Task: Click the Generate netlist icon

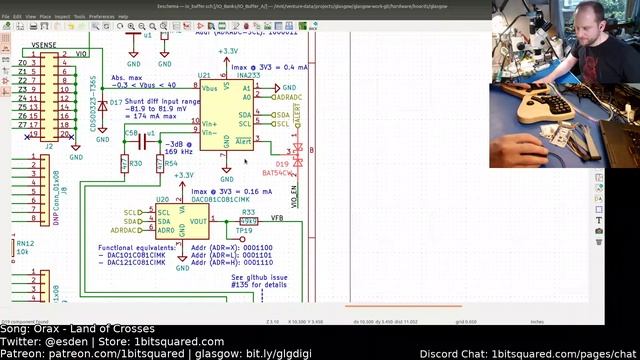Action: coord(268,26)
